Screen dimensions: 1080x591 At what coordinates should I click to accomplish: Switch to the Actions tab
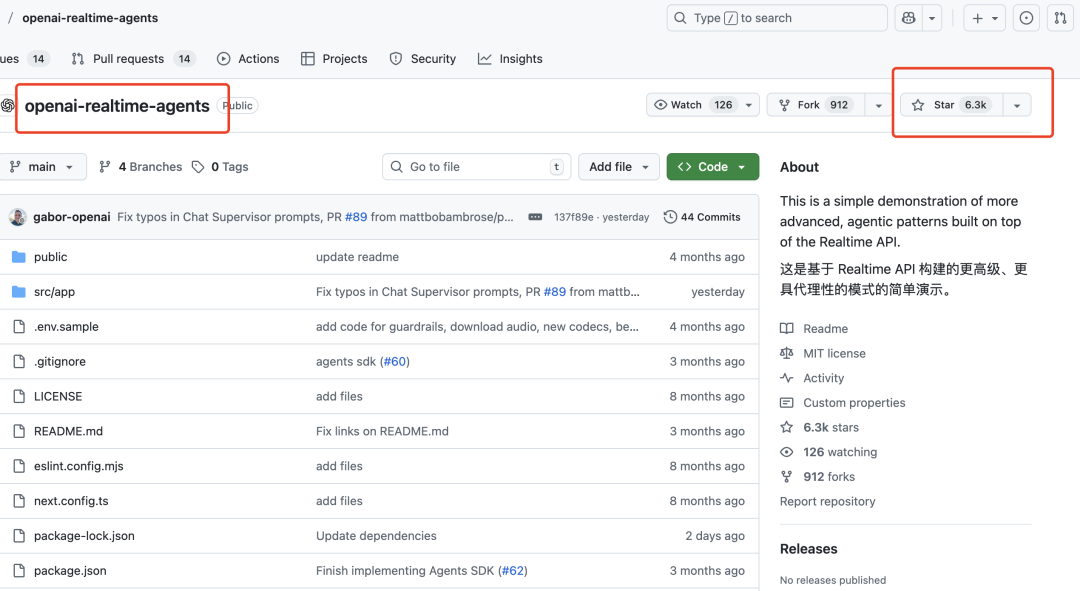(248, 59)
